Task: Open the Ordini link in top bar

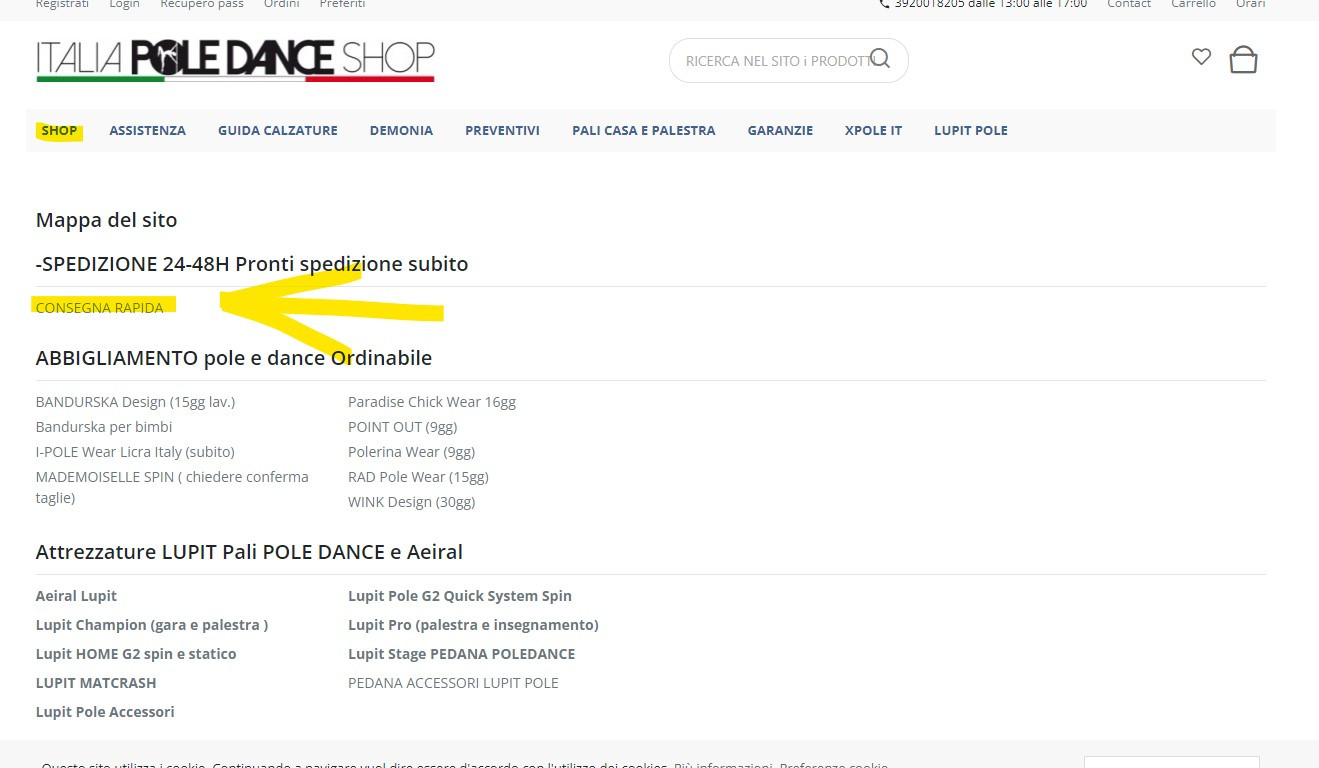Action: pos(281,4)
